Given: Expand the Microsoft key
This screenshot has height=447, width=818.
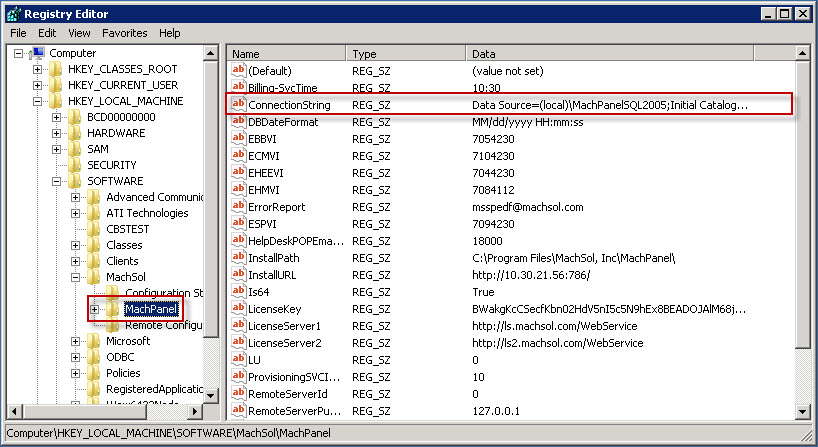Looking at the screenshot, I should click(76, 342).
